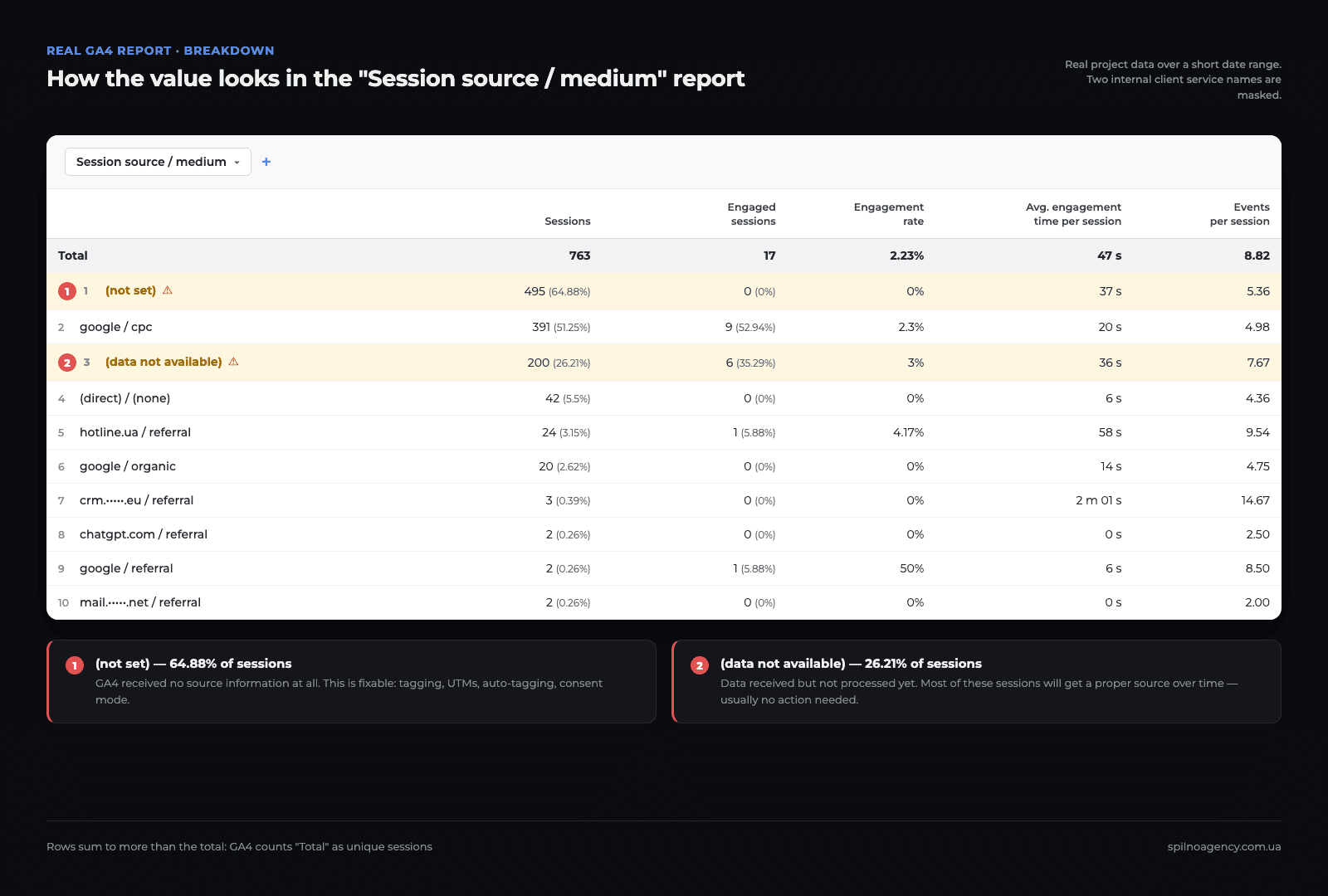Viewport: 1328px width, 896px height.
Task: Click avg engagement time 2 m 01 s
Action: tap(1098, 500)
